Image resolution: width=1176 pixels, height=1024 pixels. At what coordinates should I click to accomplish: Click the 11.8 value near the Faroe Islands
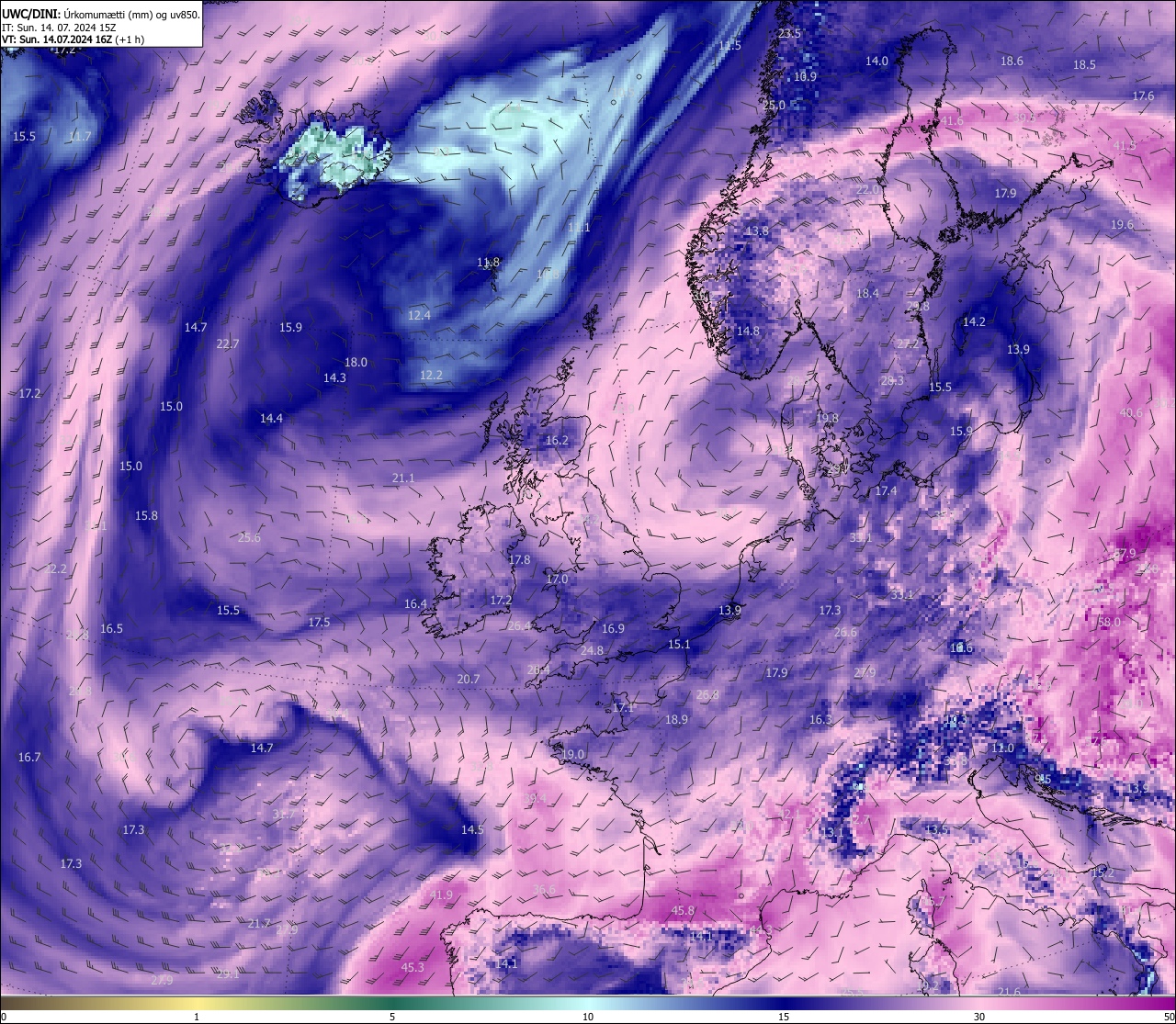click(488, 263)
